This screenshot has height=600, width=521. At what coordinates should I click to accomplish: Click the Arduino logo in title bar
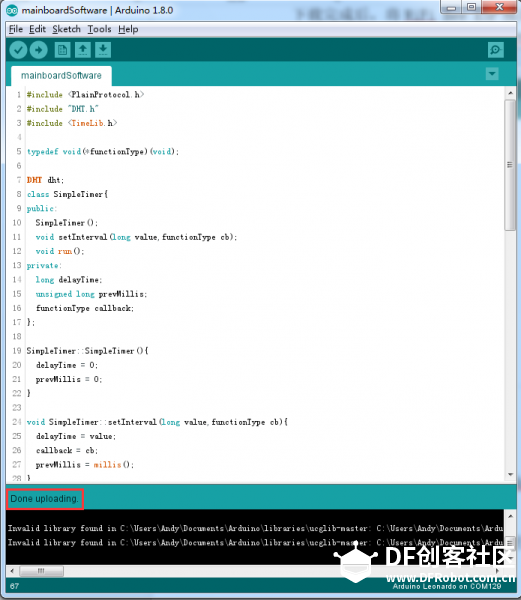point(12,10)
